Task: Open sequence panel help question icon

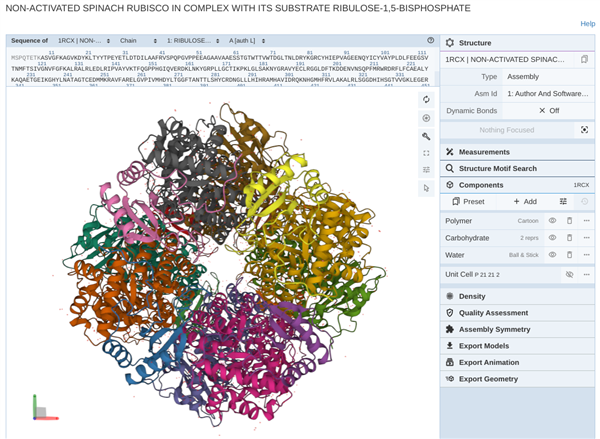Action: 430,41
